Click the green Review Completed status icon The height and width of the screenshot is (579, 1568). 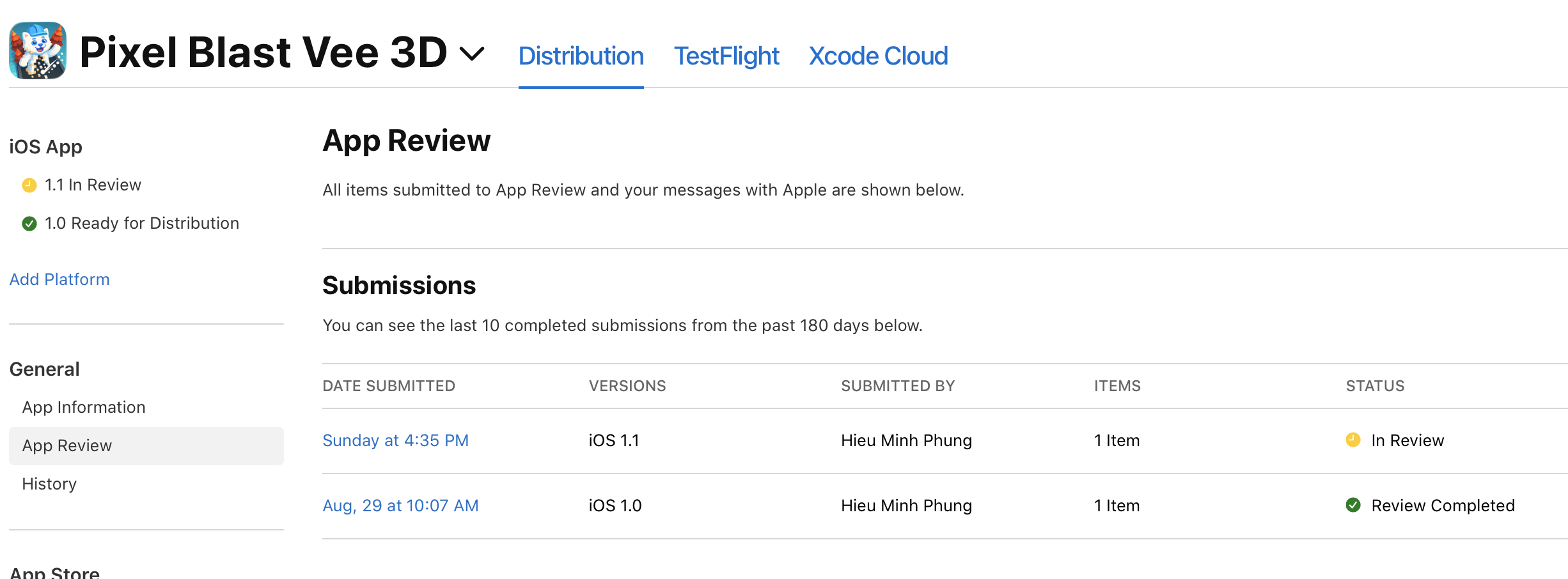click(x=1353, y=505)
